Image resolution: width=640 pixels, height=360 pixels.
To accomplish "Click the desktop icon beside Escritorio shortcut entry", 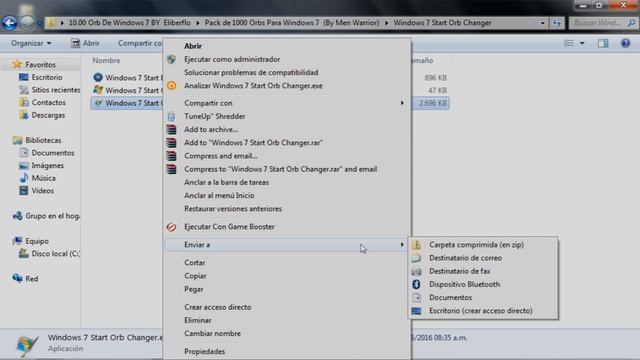I will click(416, 311).
